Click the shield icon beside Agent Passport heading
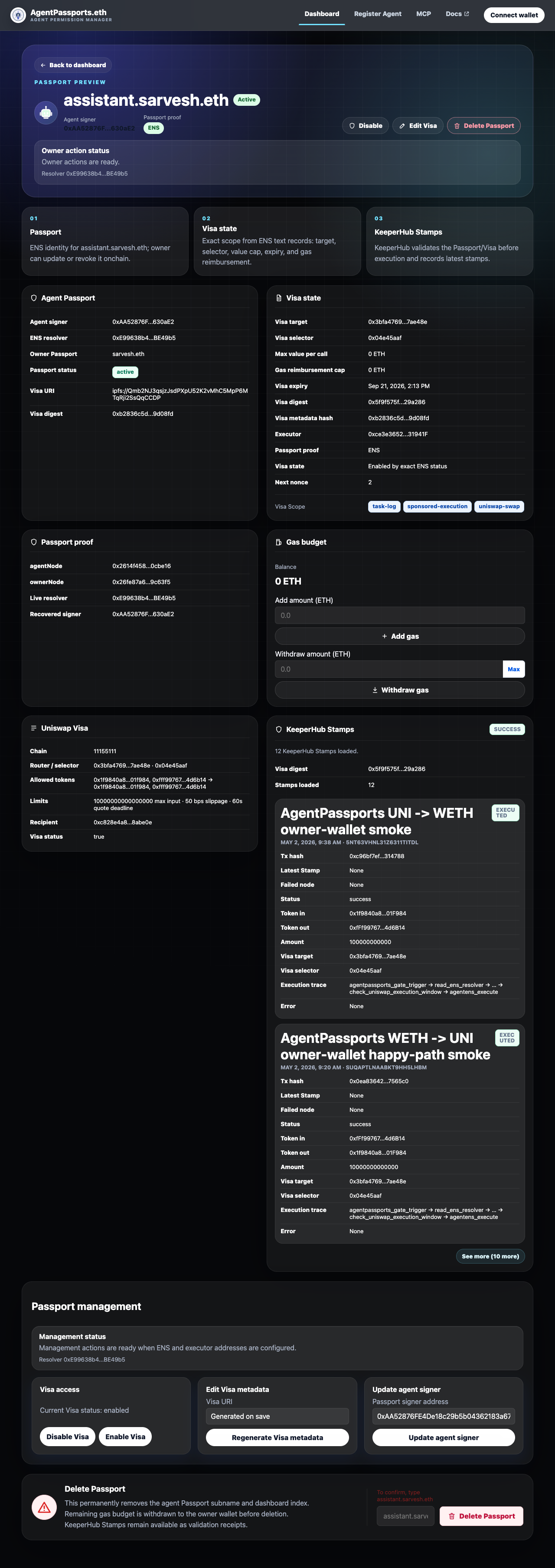Viewport: 555px width, 1568px height. 33,298
